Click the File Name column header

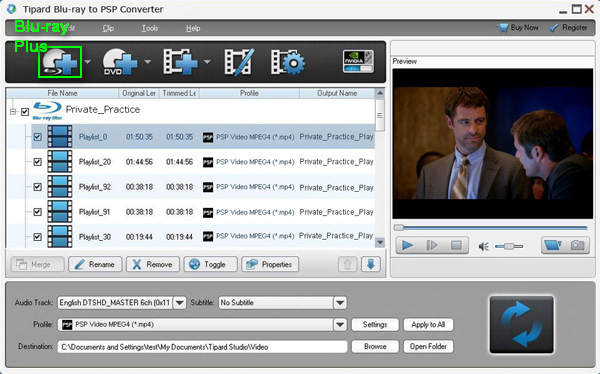click(62, 93)
